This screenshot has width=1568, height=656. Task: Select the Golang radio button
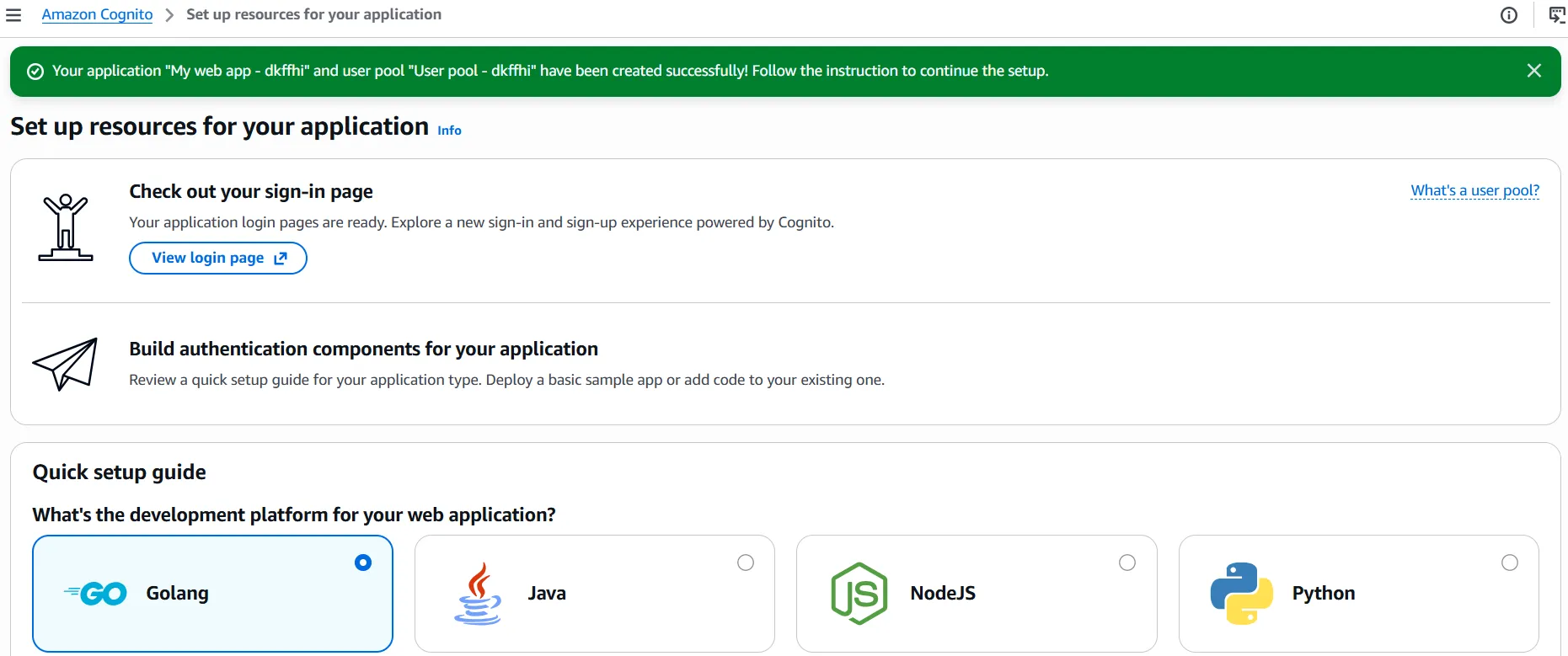[363, 563]
